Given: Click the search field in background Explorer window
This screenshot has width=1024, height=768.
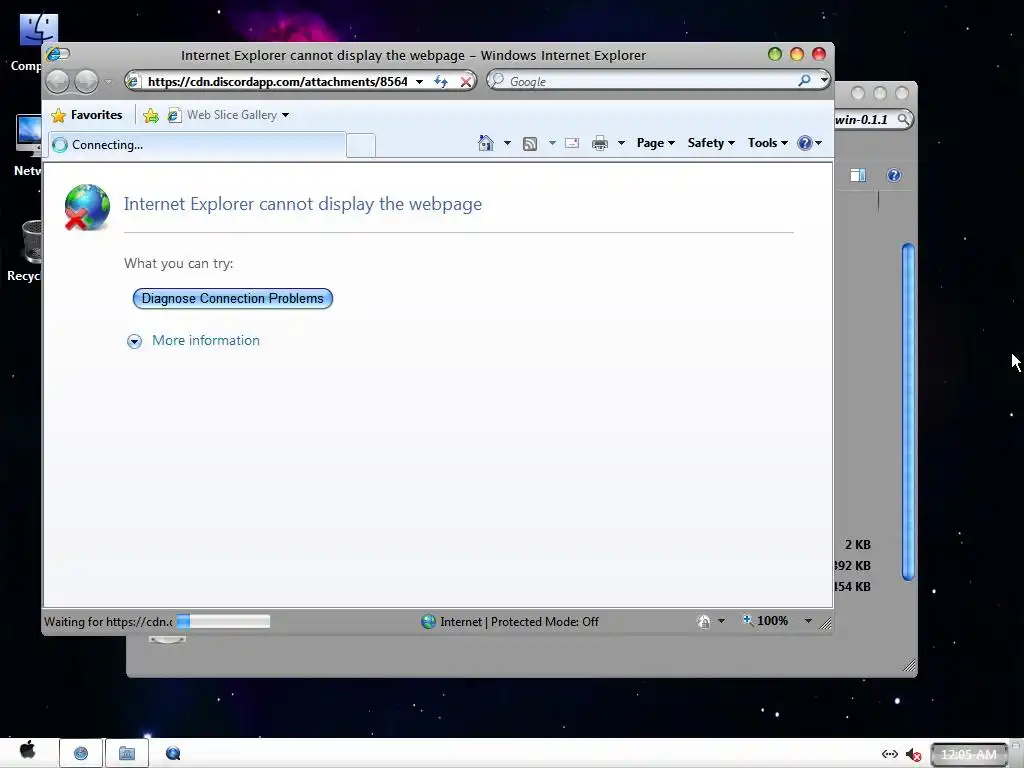Looking at the screenshot, I should pos(872,120).
